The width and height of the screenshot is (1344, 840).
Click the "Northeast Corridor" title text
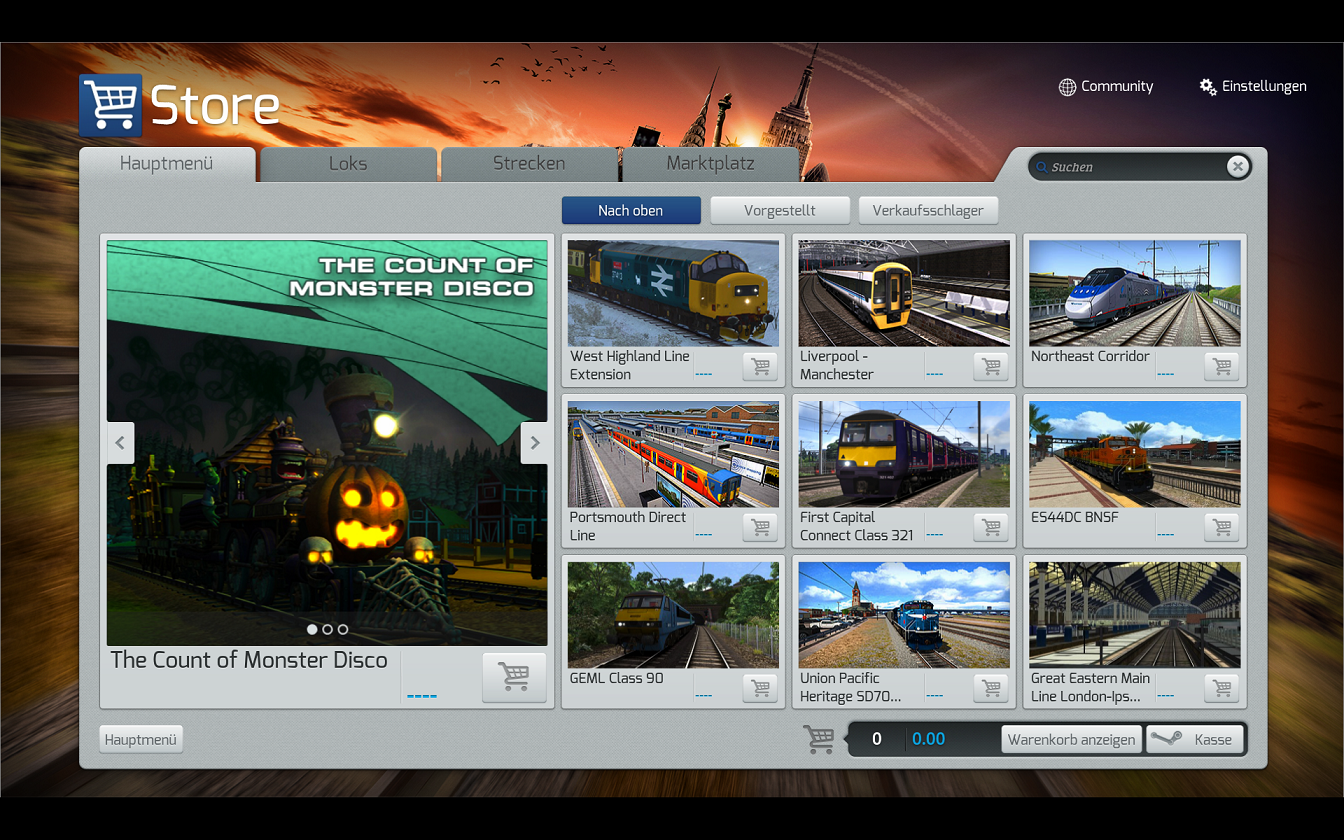pyautogui.click(x=1090, y=356)
